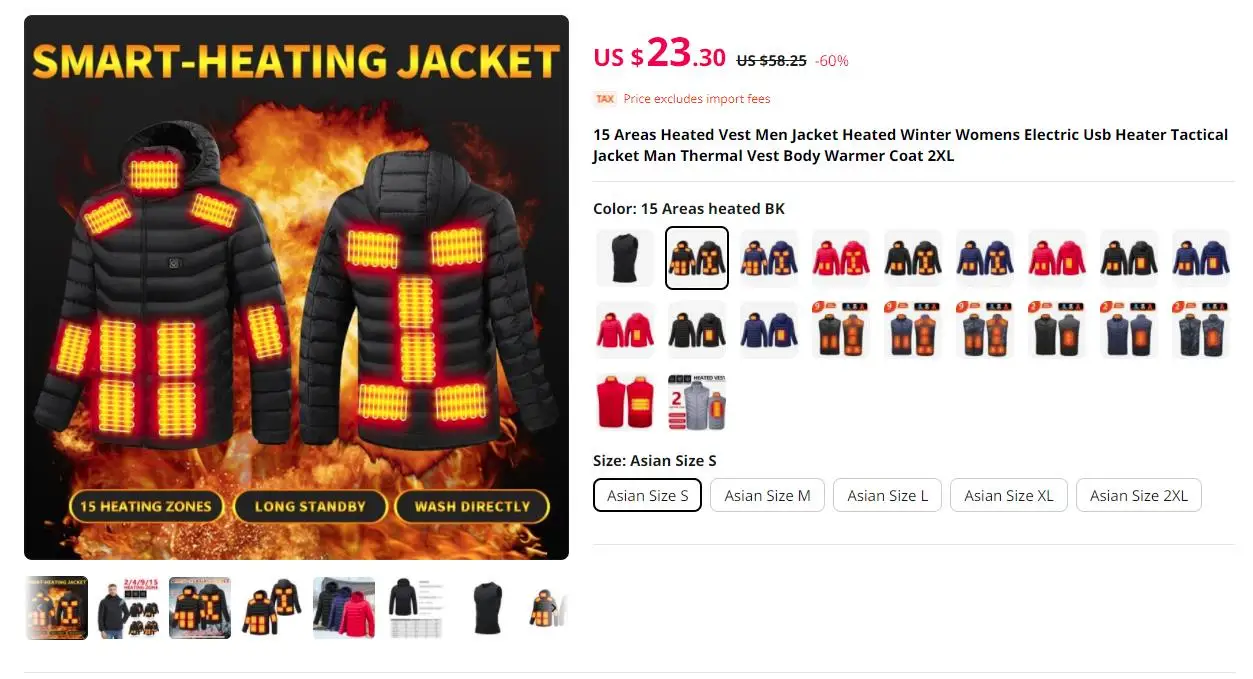Choose Asian Size M
1253x679 pixels.
(x=767, y=495)
